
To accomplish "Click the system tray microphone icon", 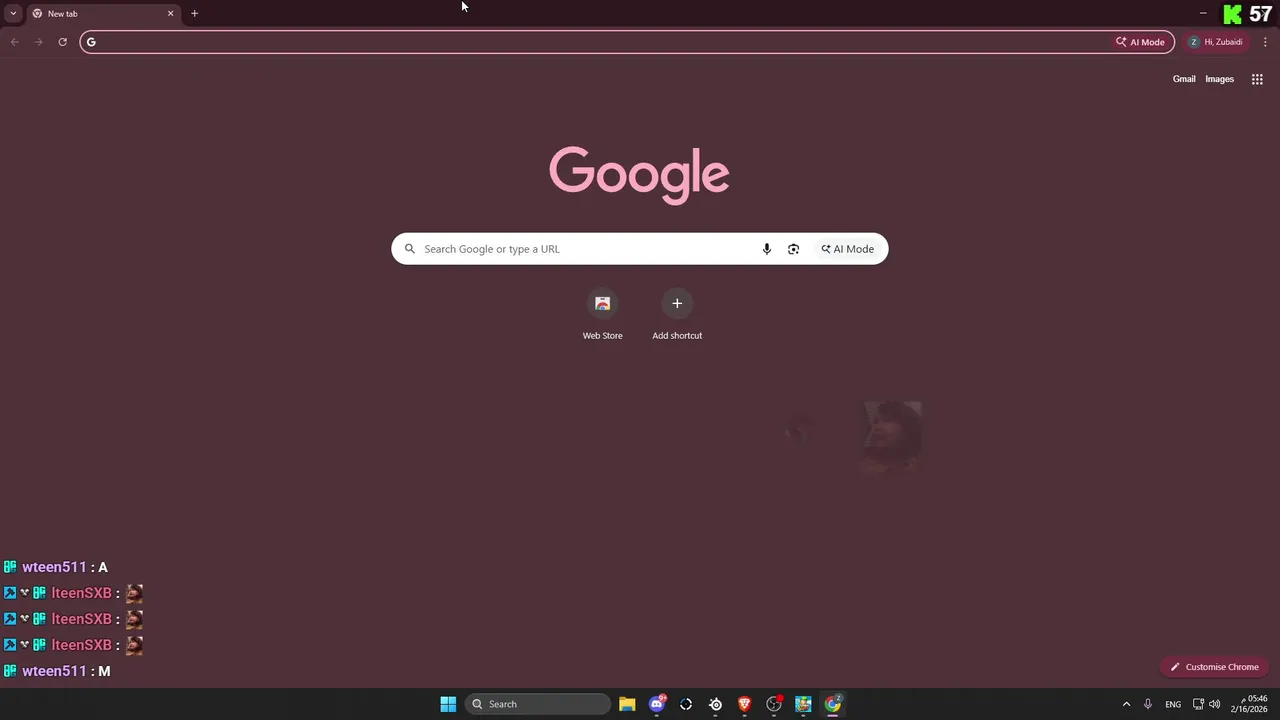I will pos(1148,704).
